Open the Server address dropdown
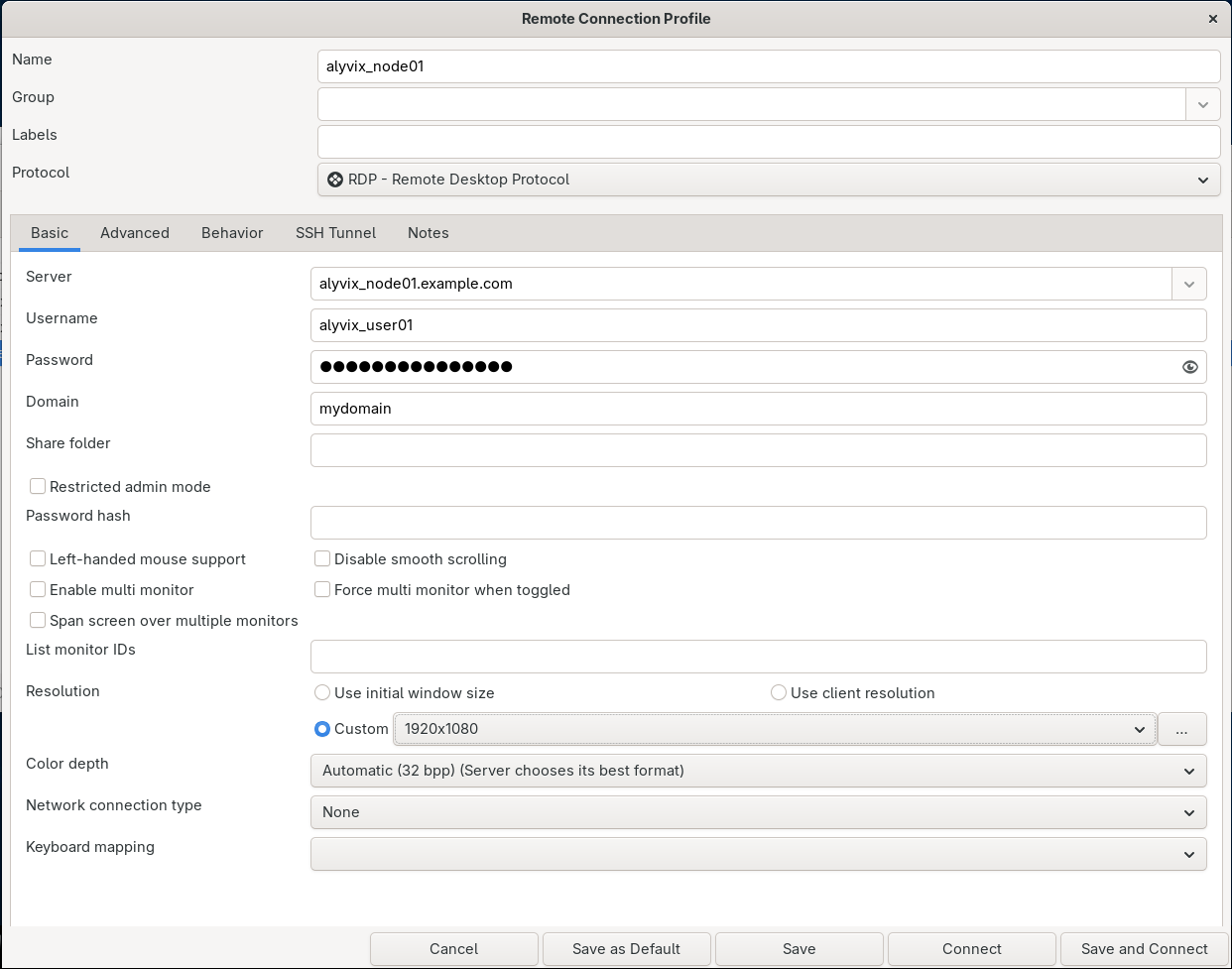Screen dimensions: 1232x969 [1188, 284]
